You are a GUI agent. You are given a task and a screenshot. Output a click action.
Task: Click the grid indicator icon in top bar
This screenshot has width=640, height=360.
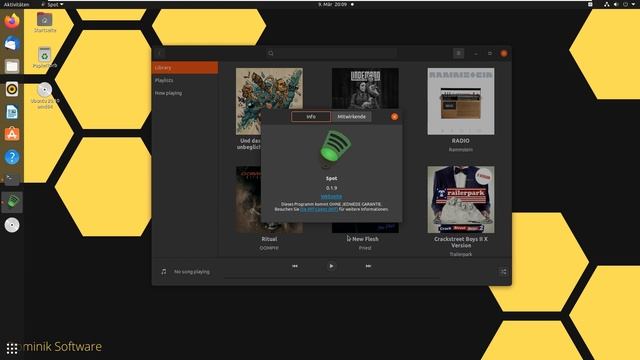[590, 4]
